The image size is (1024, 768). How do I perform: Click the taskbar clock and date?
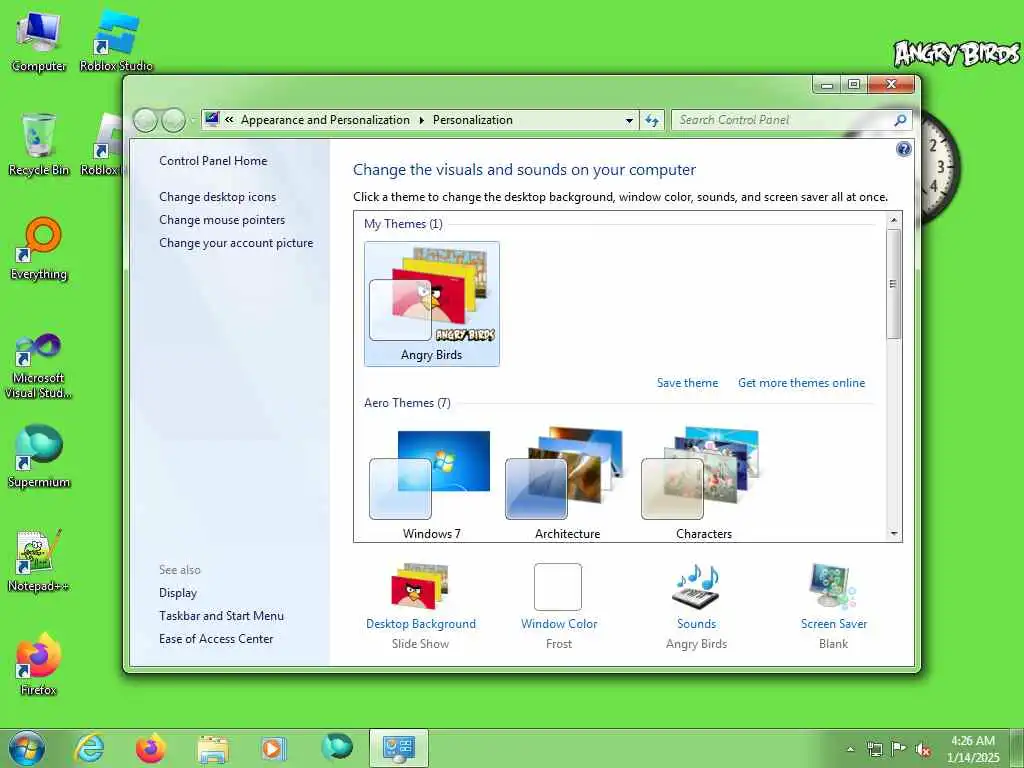click(x=972, y=749)
